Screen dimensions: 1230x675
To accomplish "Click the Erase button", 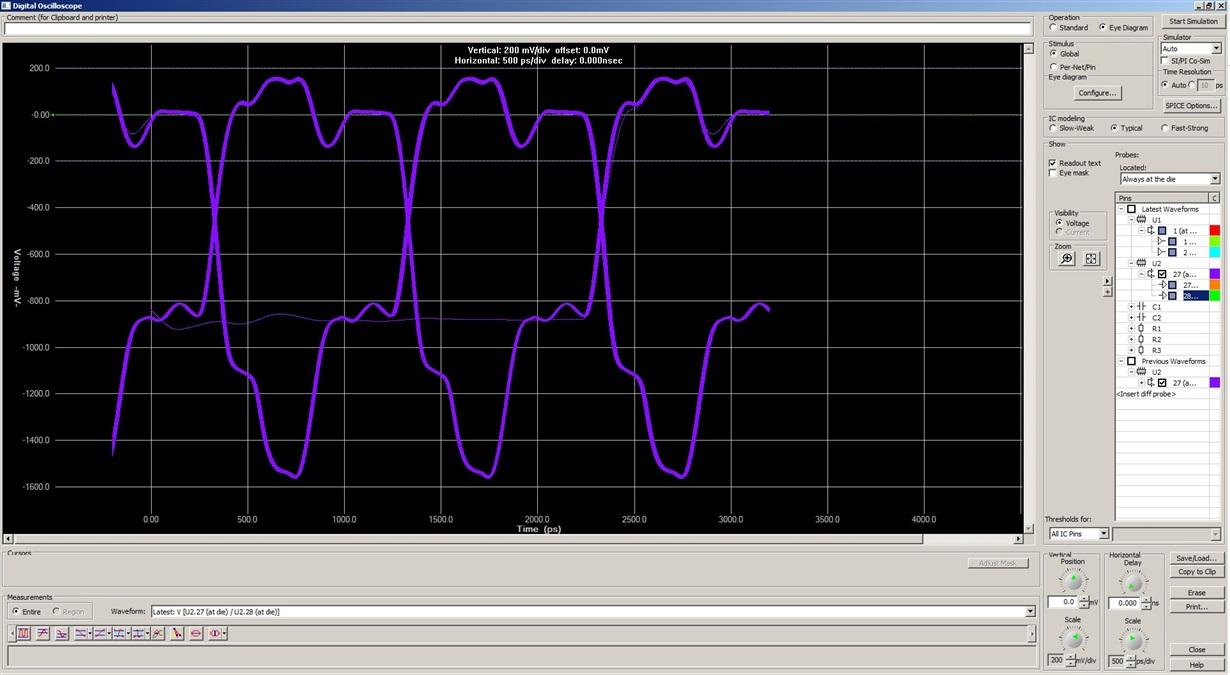I will (1197, 593).
